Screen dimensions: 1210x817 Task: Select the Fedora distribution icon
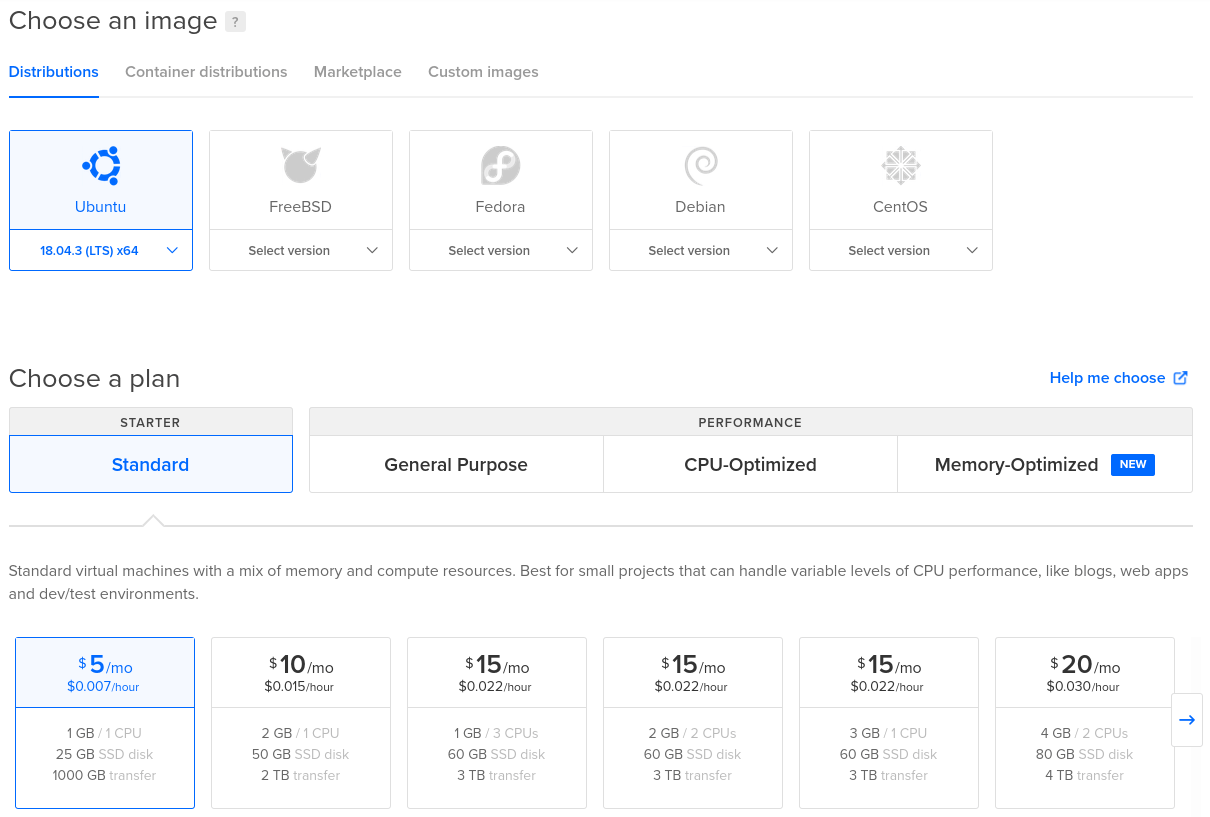coord(500,165)
